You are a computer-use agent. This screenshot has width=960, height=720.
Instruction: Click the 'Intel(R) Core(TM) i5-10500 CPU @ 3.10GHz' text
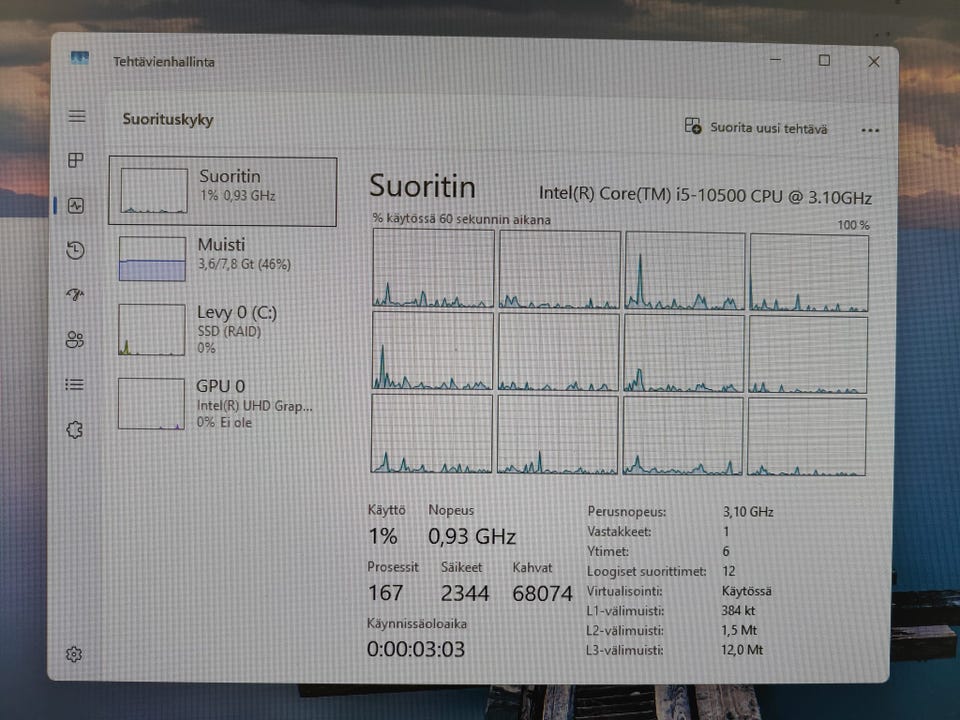[705, 195]
